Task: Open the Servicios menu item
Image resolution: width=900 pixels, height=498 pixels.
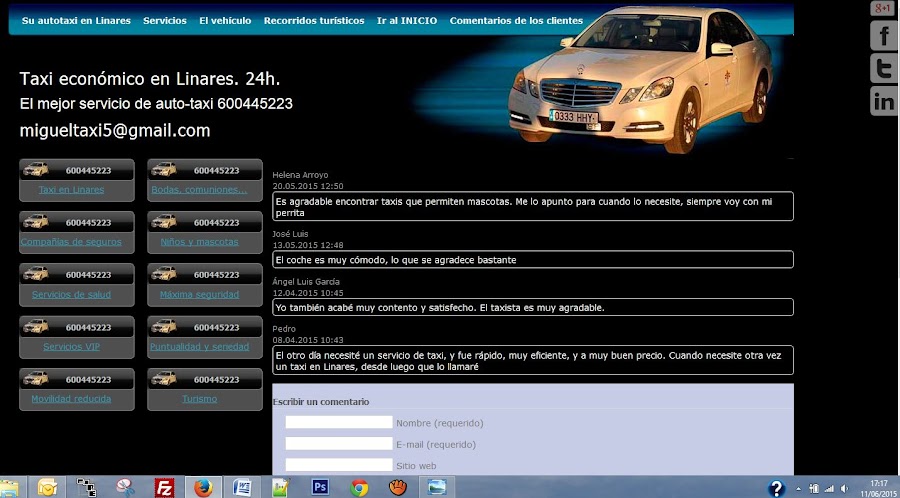Action: 165,21
